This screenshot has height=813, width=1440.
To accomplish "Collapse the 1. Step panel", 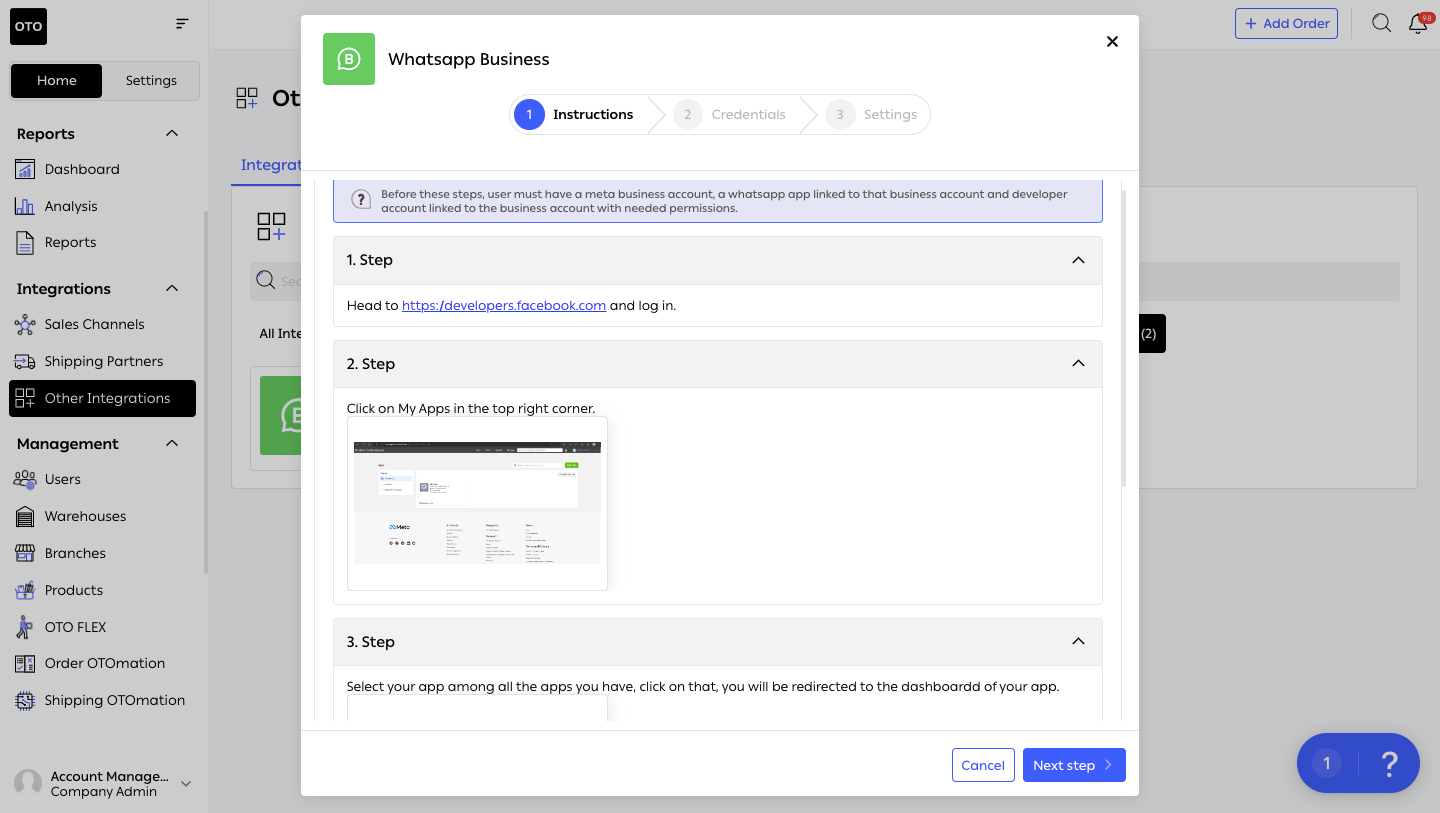I will pos(1078,260).
